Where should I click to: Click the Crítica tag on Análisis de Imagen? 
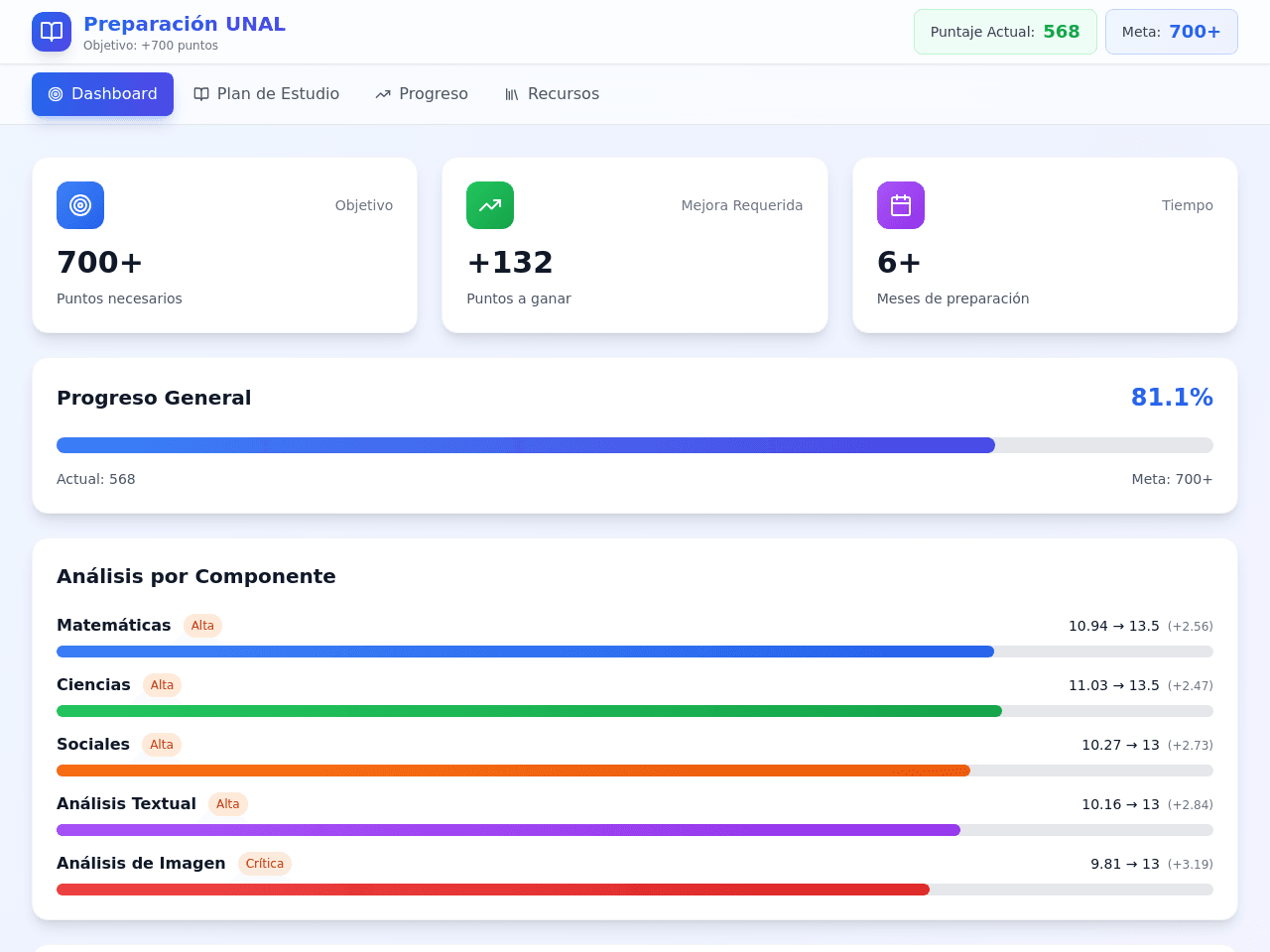coord(265,864)
